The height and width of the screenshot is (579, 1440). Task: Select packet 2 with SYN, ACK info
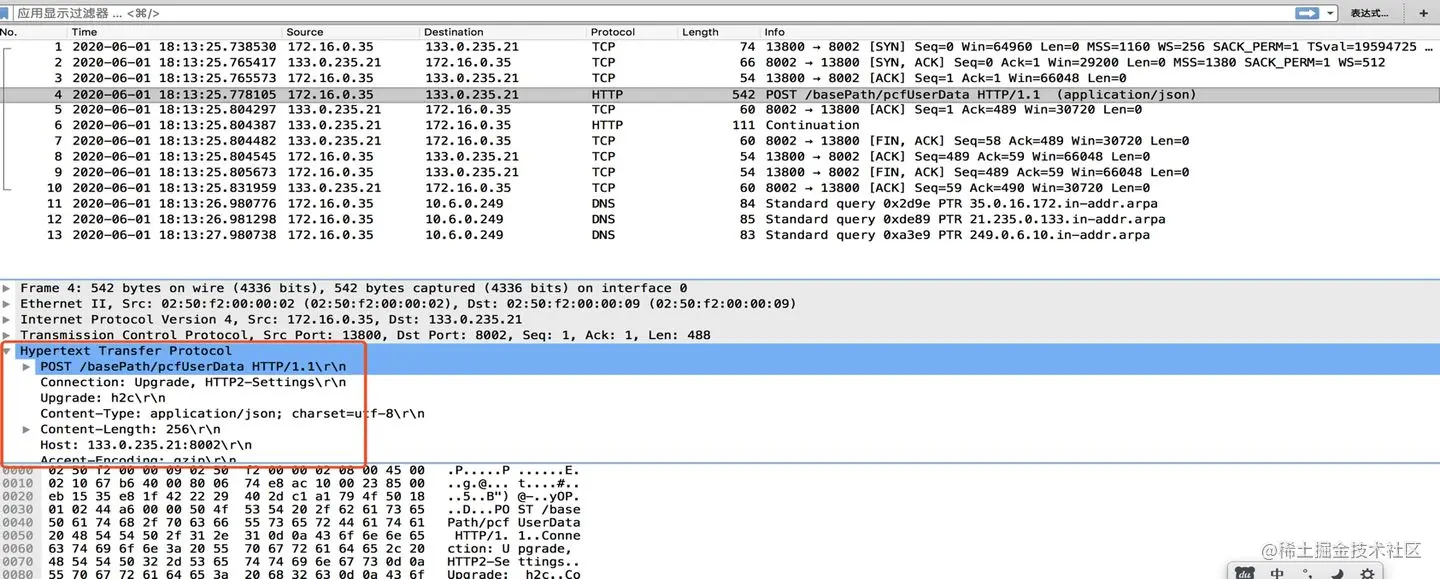720,62
